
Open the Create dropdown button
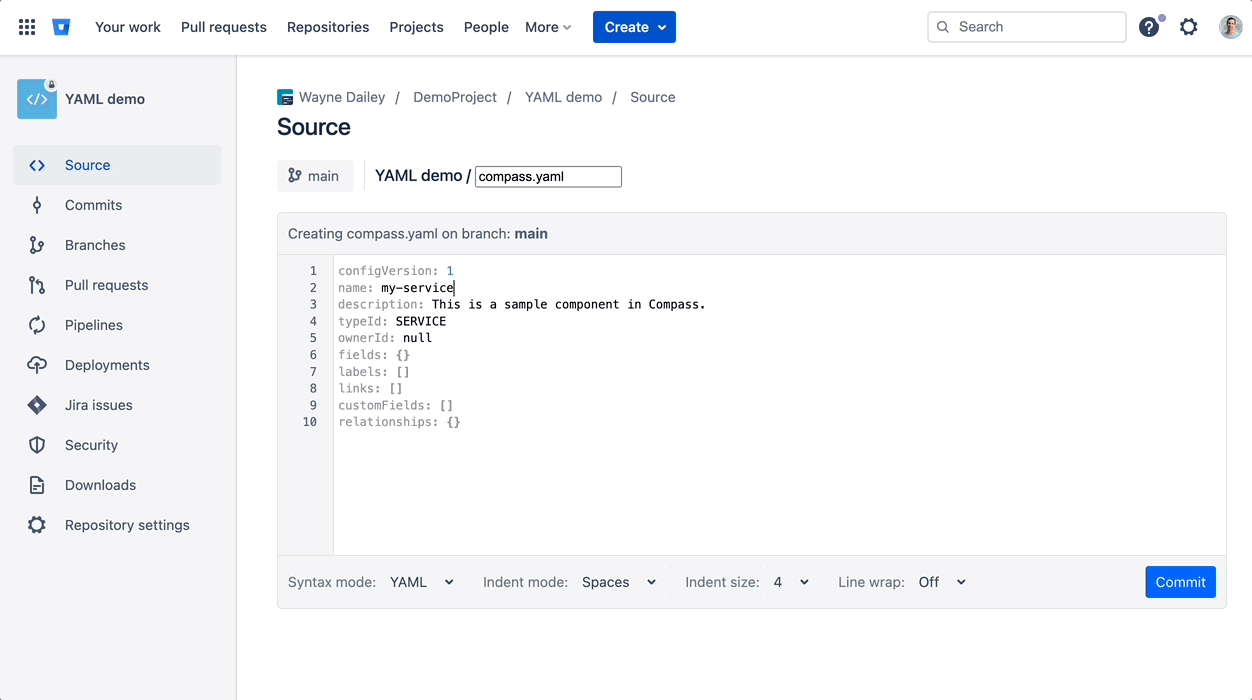(x=634, y=27)
